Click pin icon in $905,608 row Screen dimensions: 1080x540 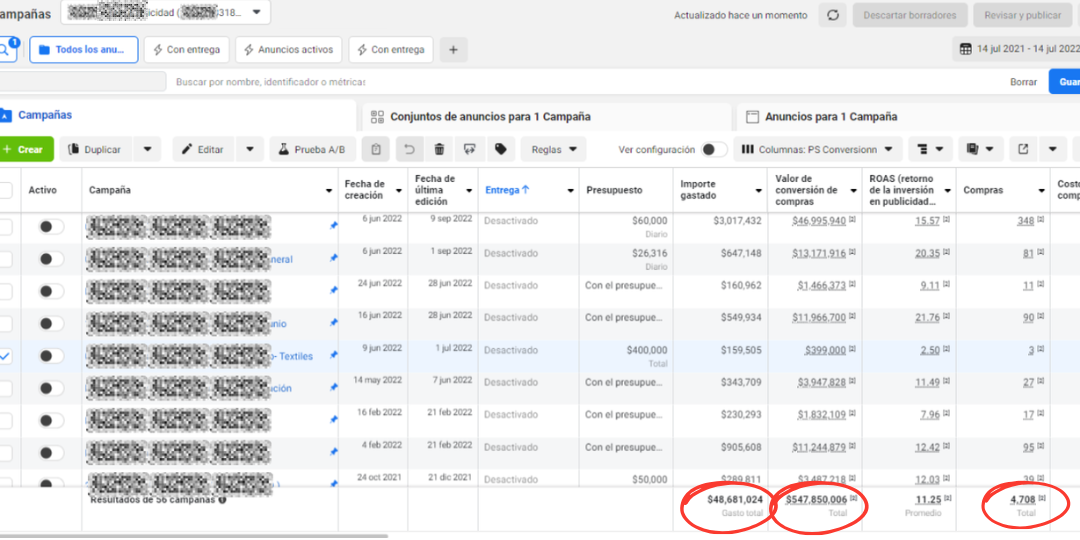(x=334, y=451)
